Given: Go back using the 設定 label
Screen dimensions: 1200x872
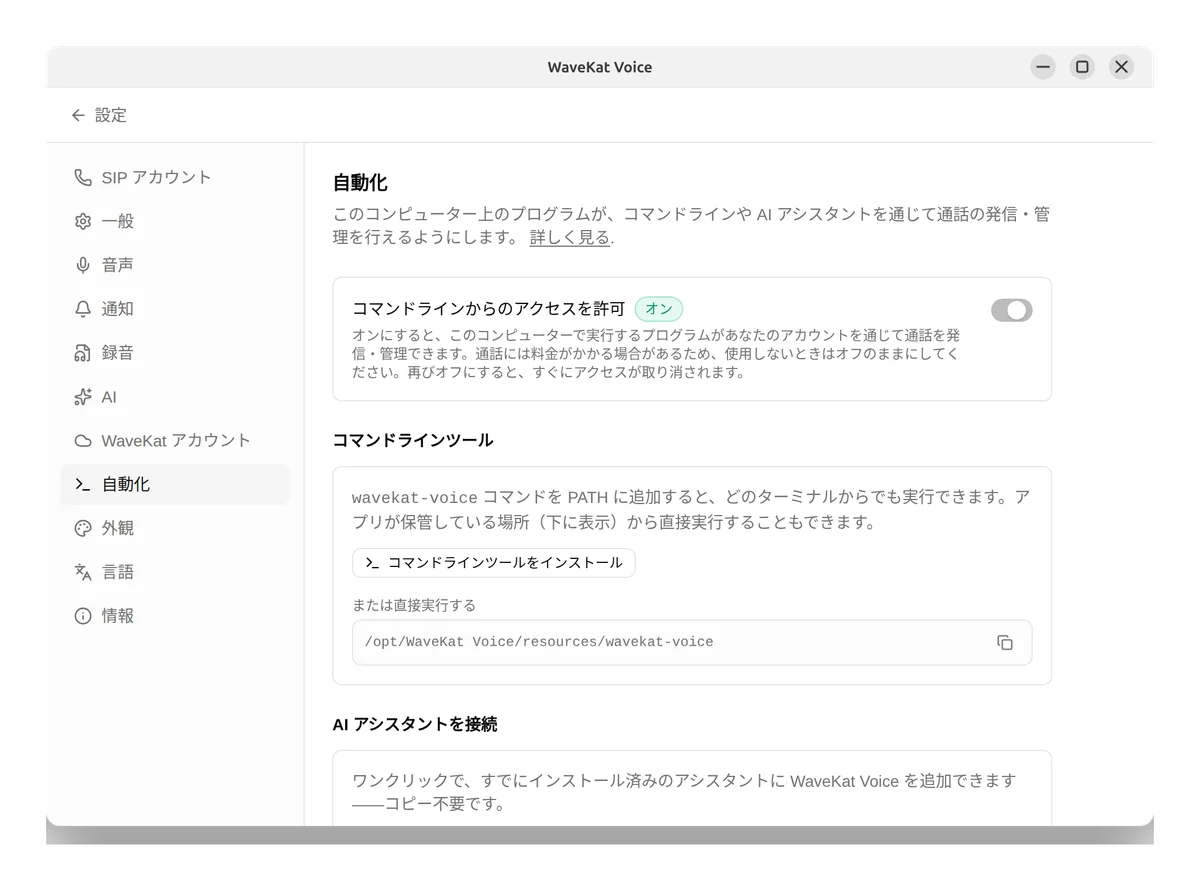Looking at the screenshot, I should tap(111, 115).
